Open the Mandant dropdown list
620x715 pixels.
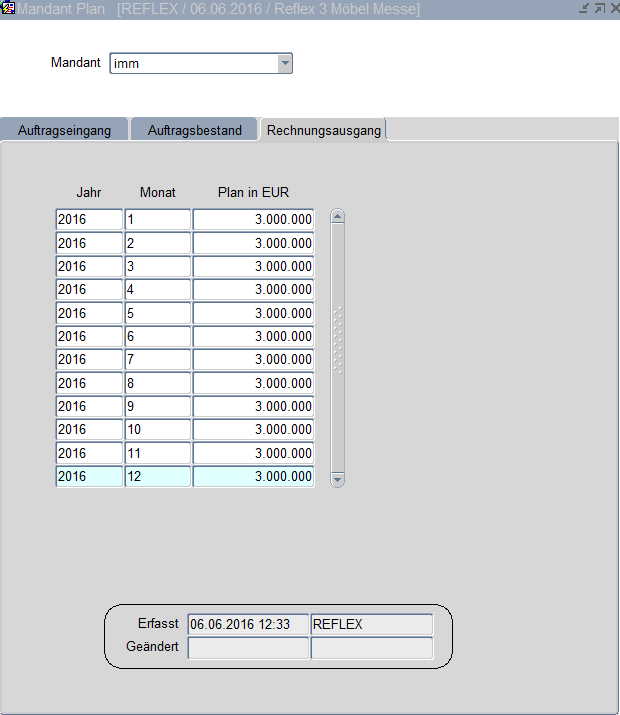[285, 63]
